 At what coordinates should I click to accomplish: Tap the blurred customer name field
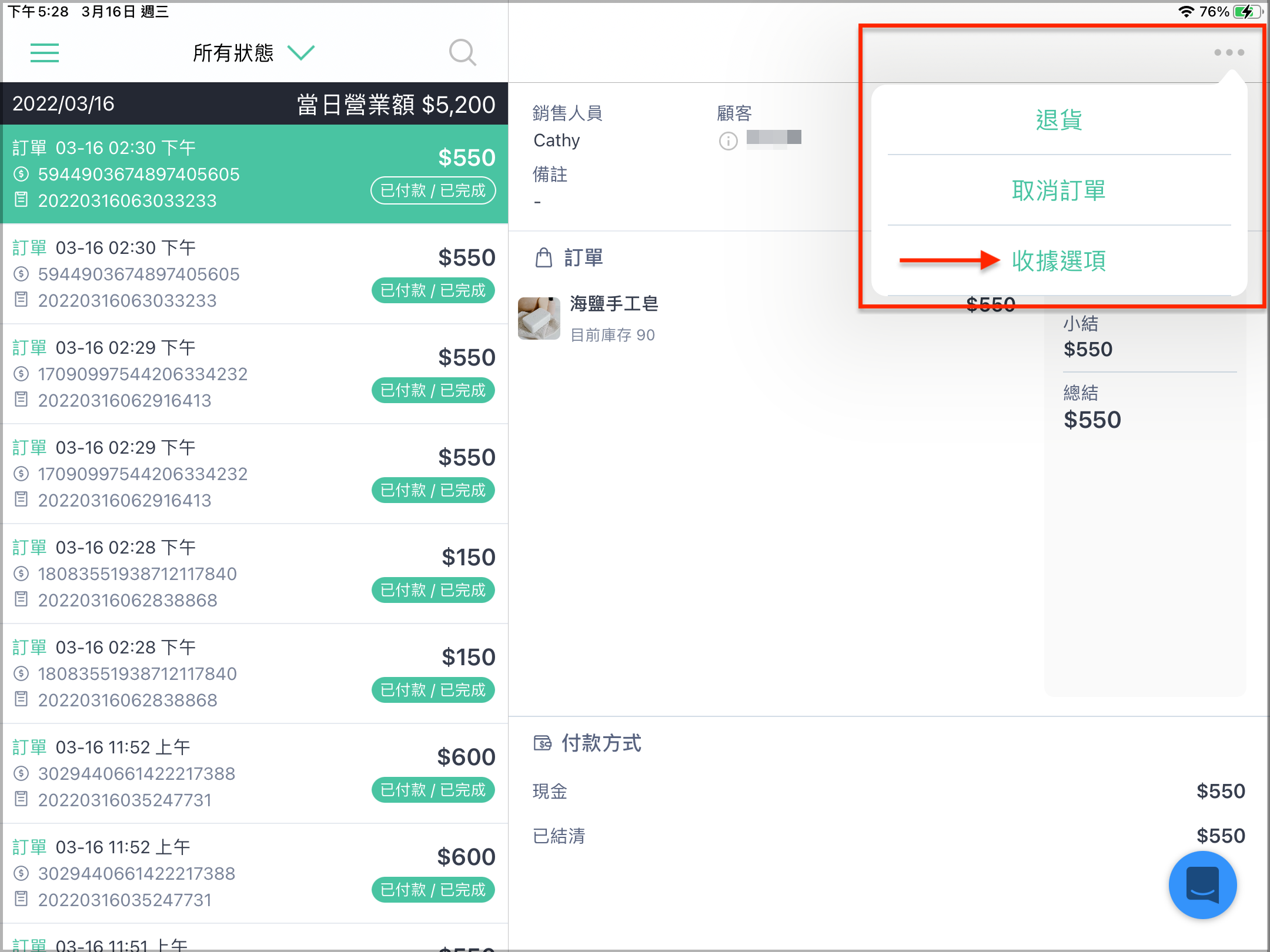(774, 138)
